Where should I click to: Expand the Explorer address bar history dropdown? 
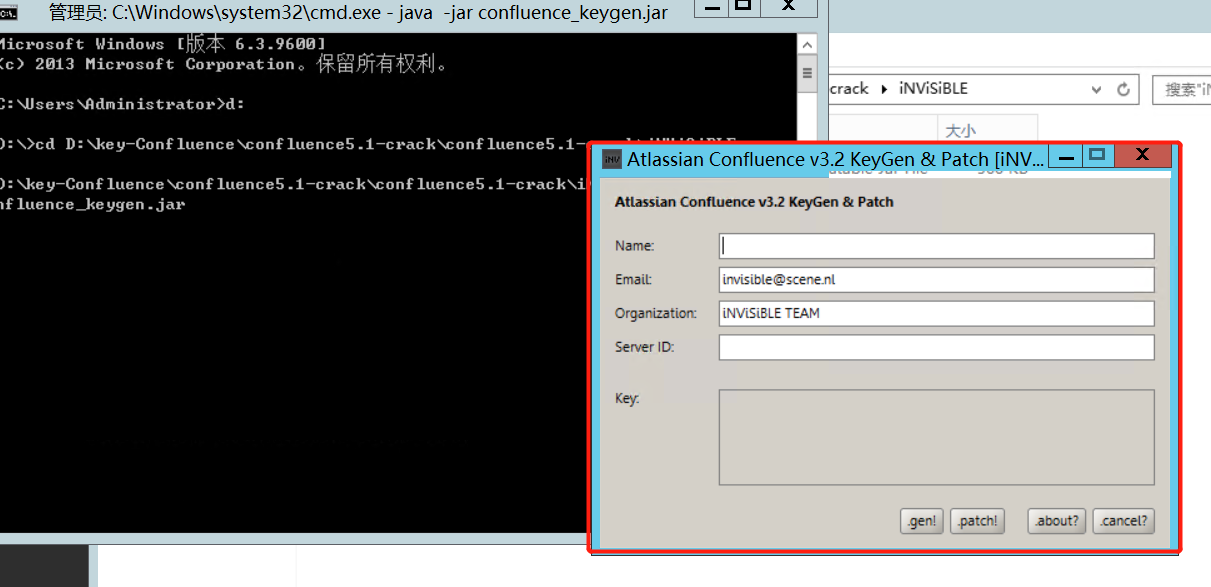(1097, 89)
